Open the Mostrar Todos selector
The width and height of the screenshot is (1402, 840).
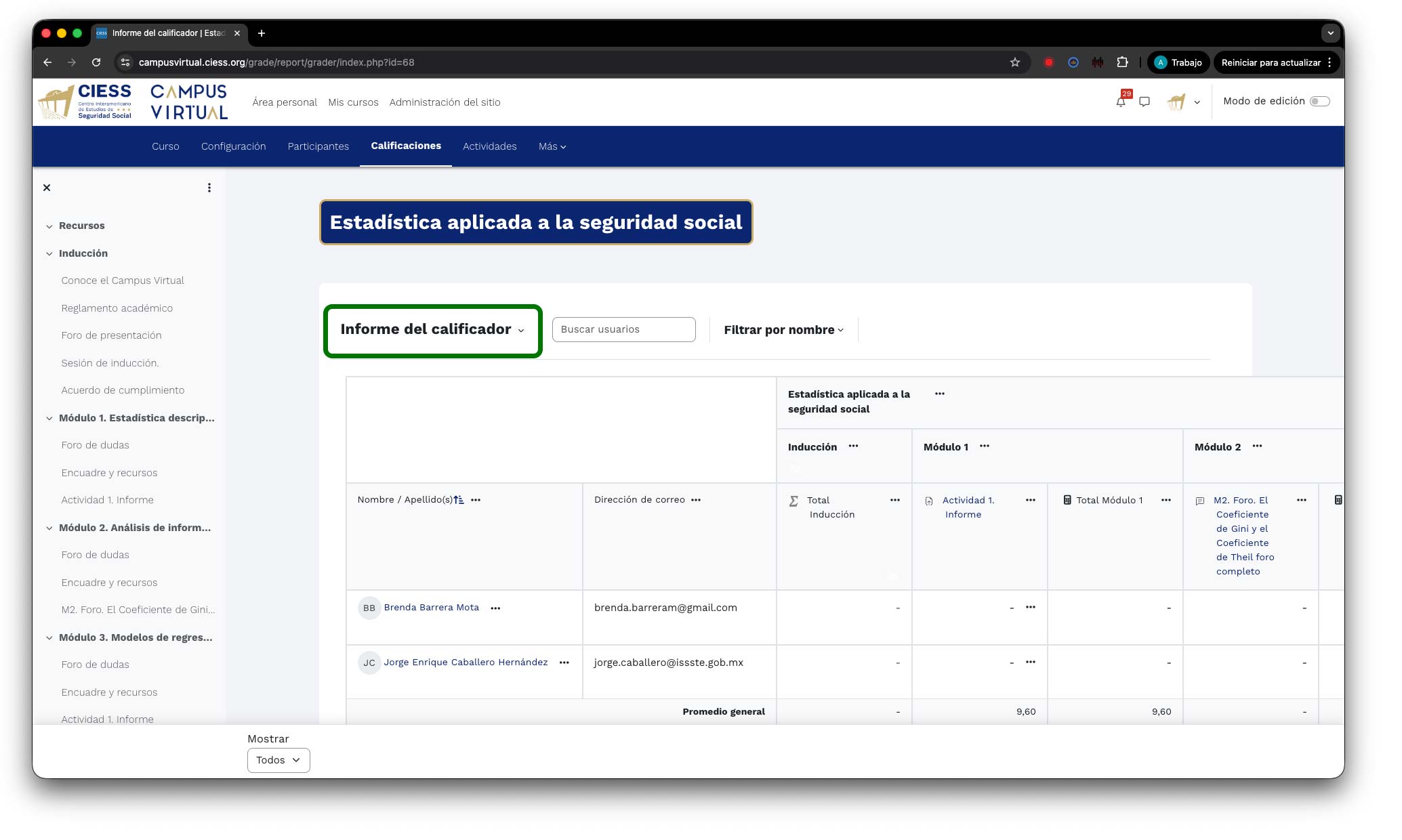[278, 760]
